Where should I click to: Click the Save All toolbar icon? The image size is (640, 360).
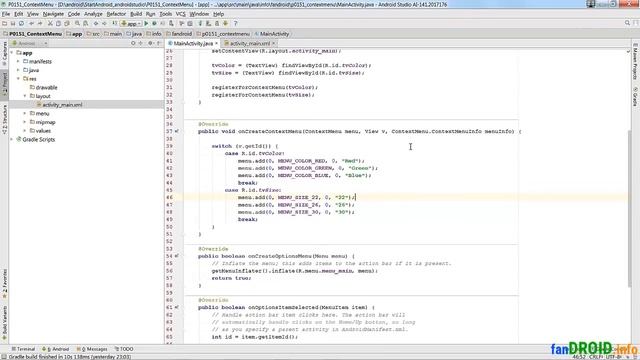pyautogui.click(x=13, y=24)
